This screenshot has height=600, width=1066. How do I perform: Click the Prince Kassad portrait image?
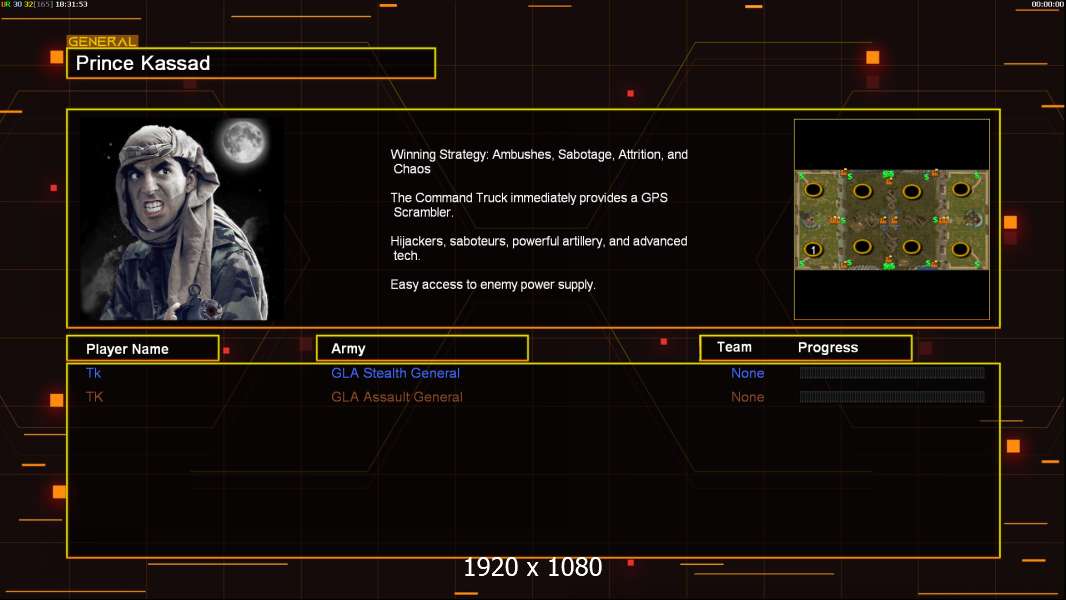(x=182, y=219)
